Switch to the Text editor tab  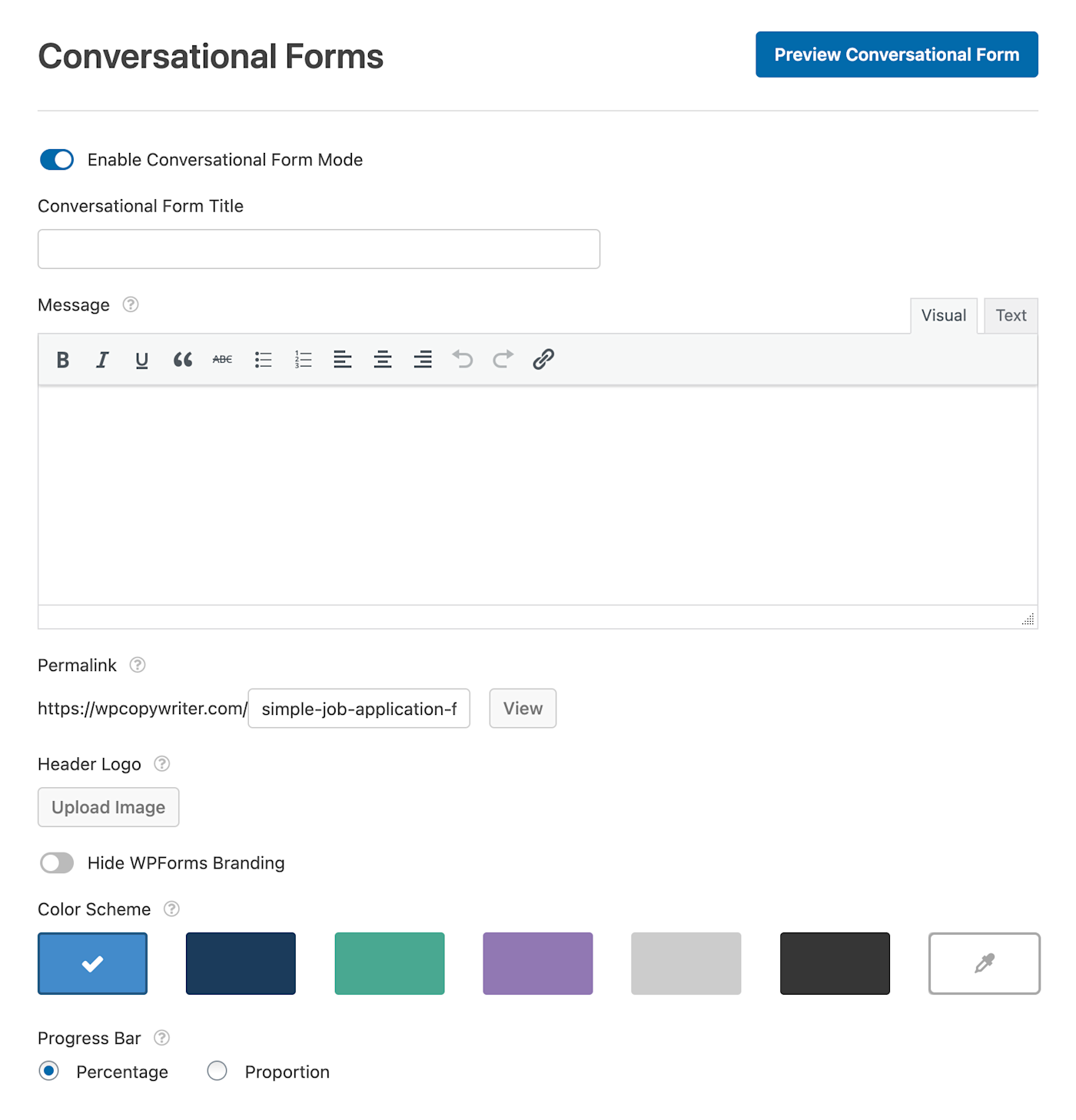[1011, 316]
